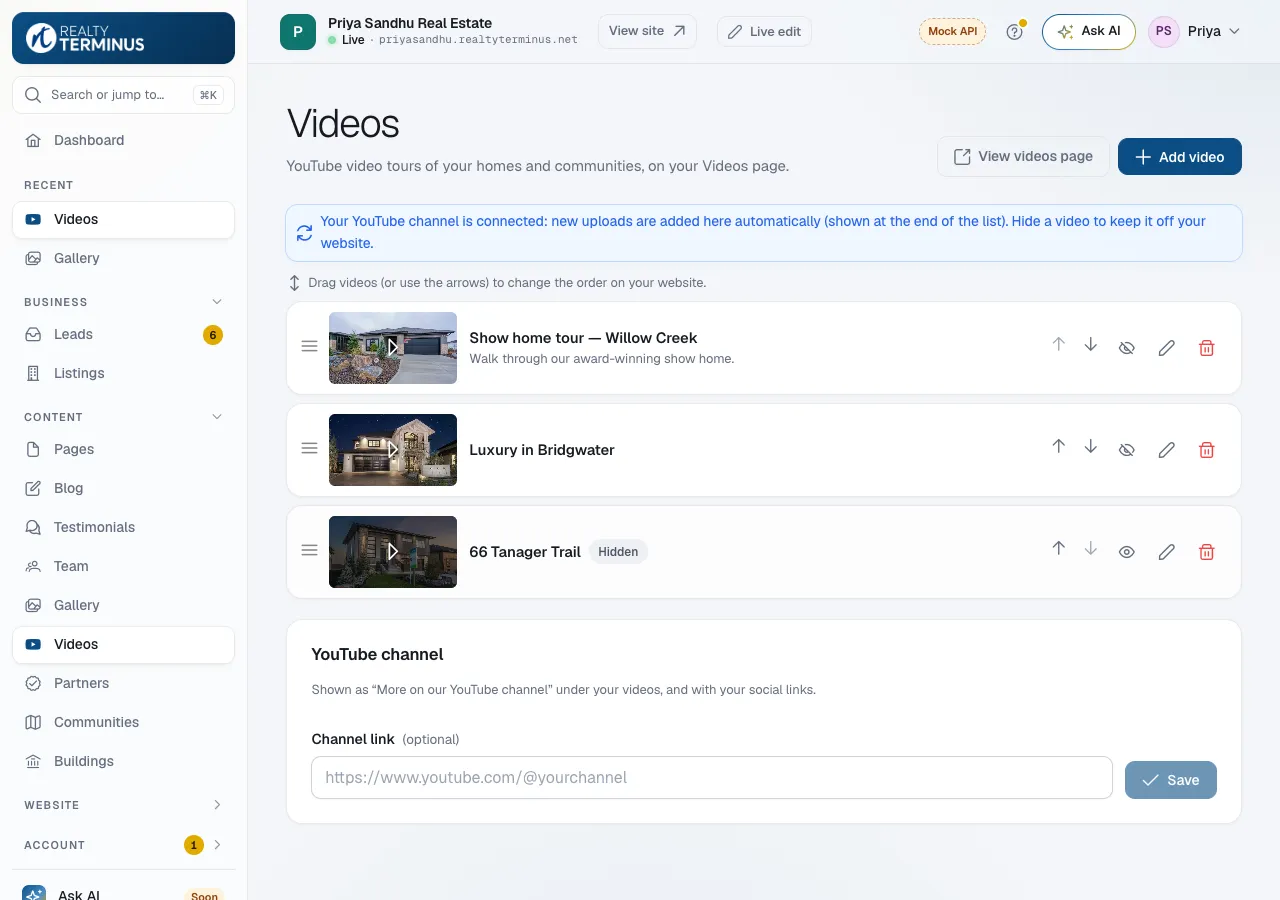Image resolution: width=1280 pixels, height=900 pixels.
Task: Open Communities in the sidebar
Action: pyautogui.click(x=123, y=722)
